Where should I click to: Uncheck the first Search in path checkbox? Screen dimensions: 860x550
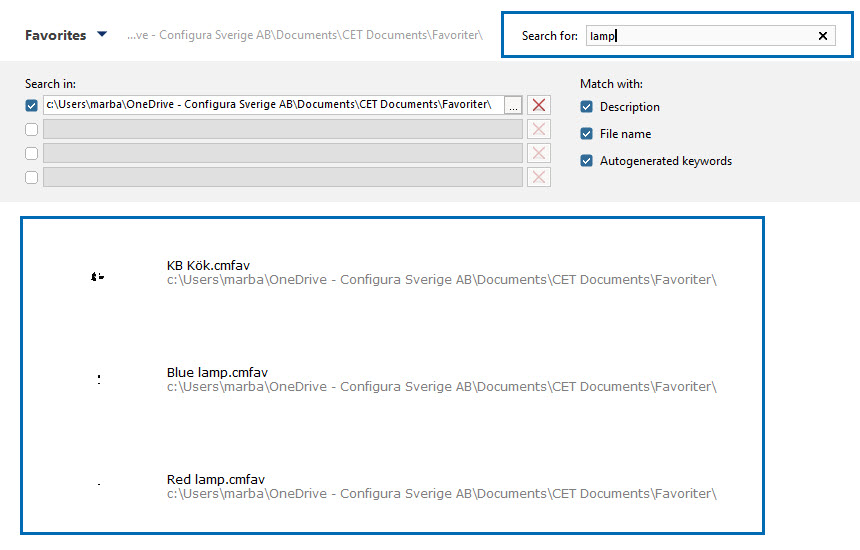pyautogui.click(x=31, y=105)
